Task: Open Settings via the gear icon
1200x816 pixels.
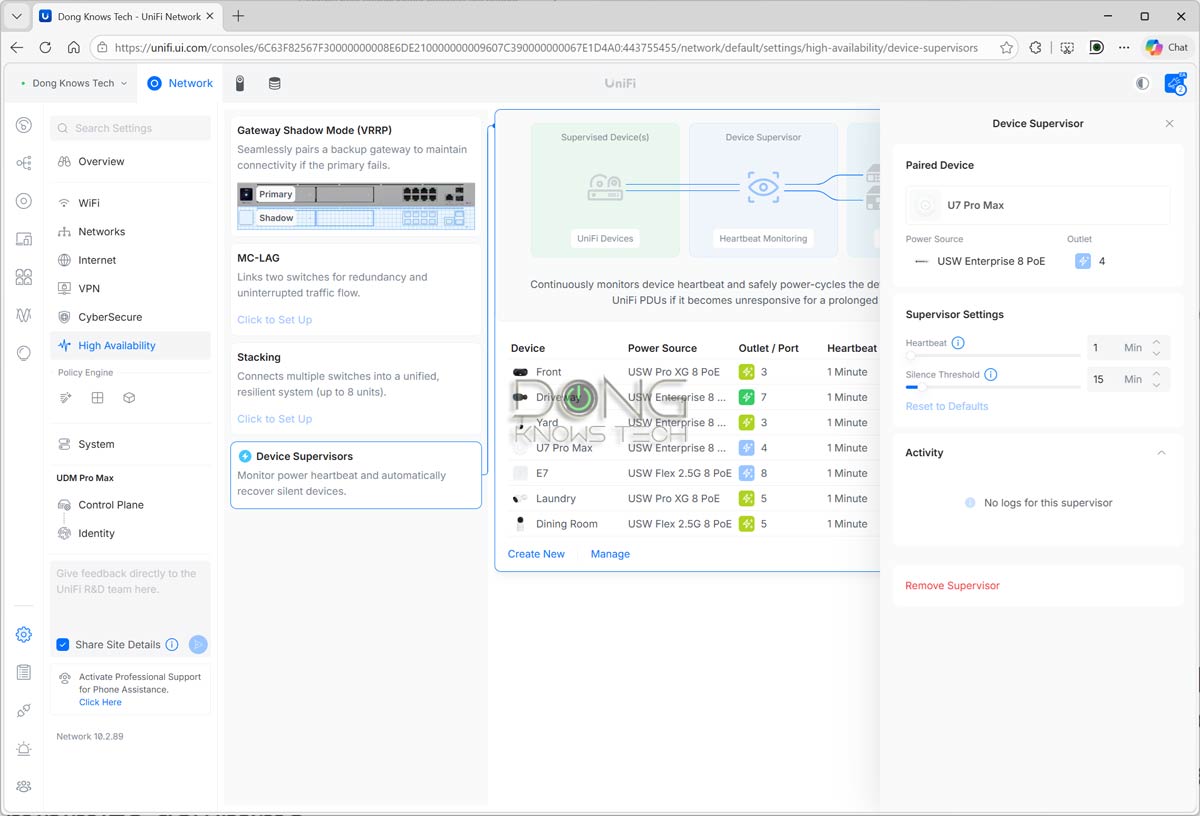Action: pos(22,634)
